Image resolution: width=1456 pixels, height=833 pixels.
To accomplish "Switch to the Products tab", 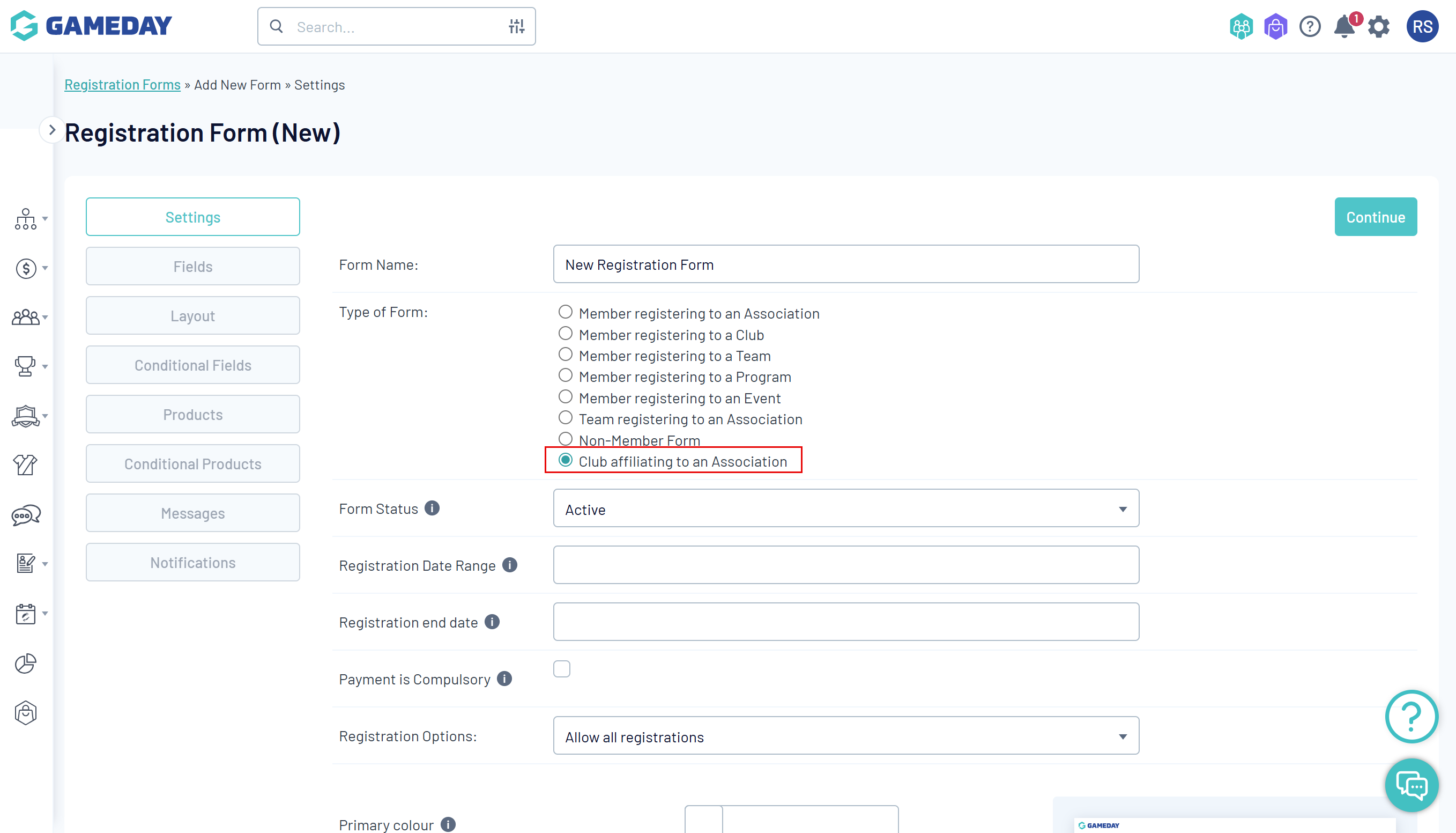I will (x=192, y=414).
